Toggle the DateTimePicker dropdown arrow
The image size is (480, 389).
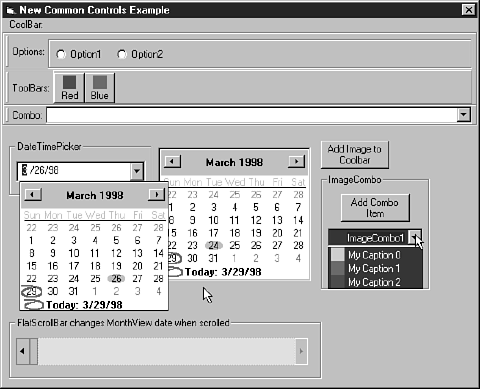coord(137,171)
